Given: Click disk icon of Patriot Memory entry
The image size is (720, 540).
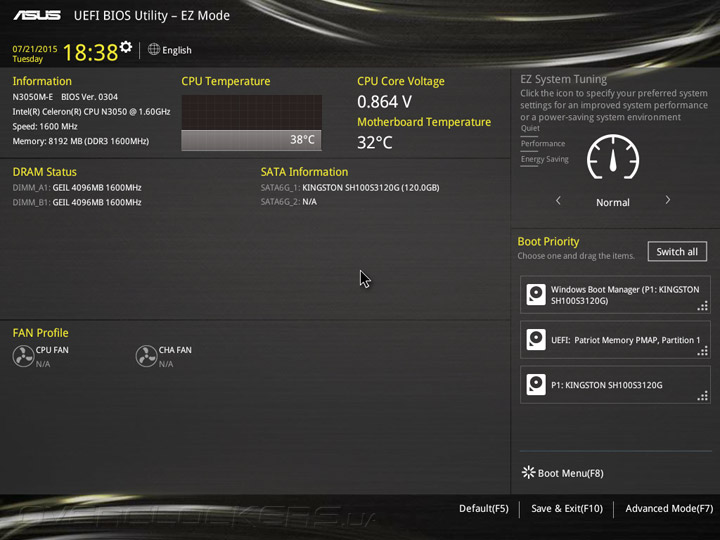Looking at the screenshot, I should 536,340.
